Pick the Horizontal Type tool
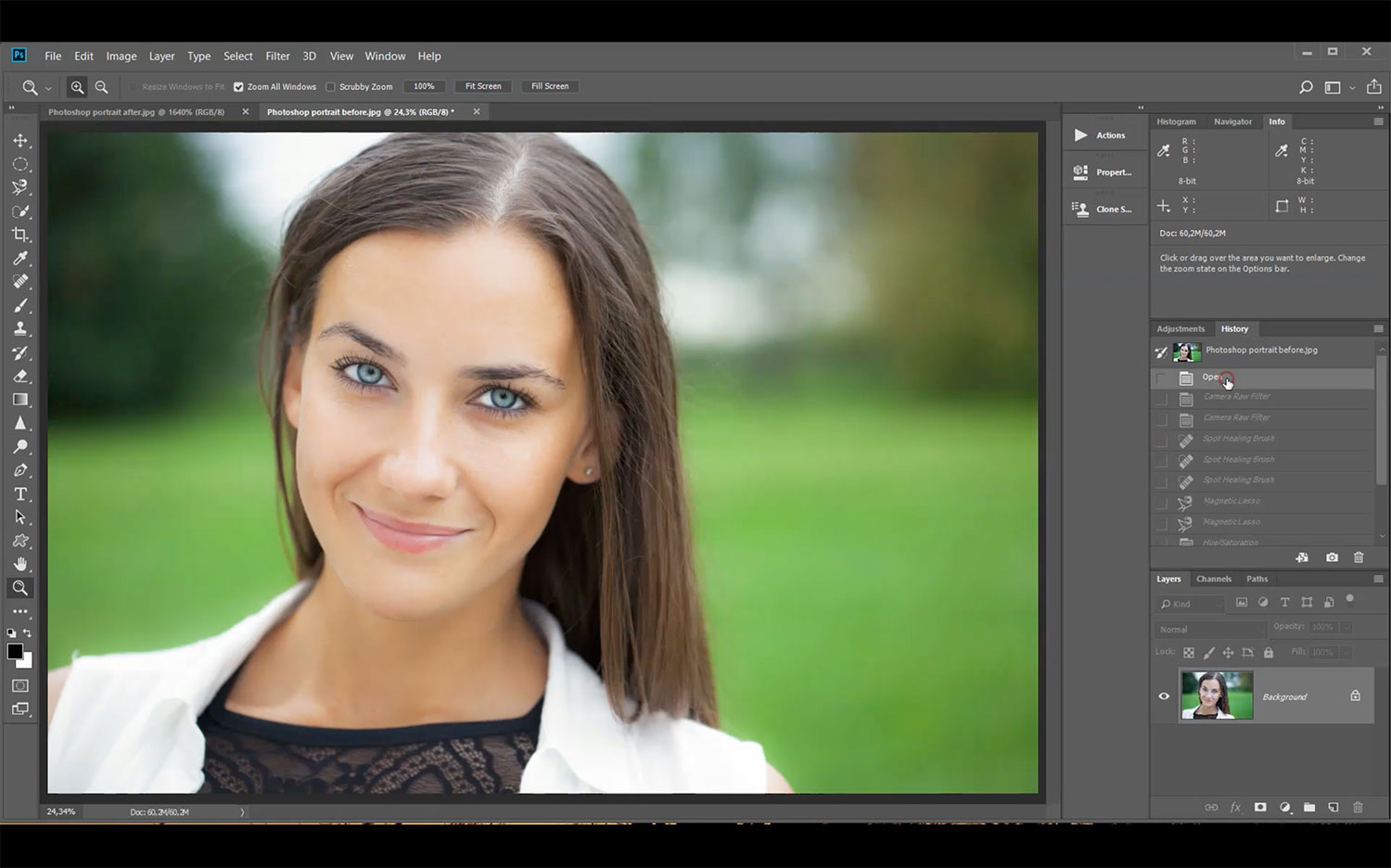1391x868 pixels. [20, 494]
